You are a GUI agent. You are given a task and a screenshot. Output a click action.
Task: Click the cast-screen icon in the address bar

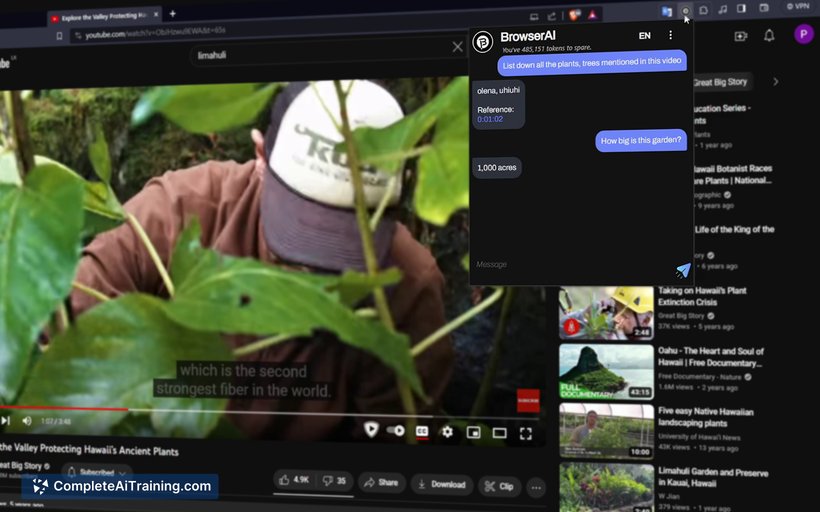[534, 17]
